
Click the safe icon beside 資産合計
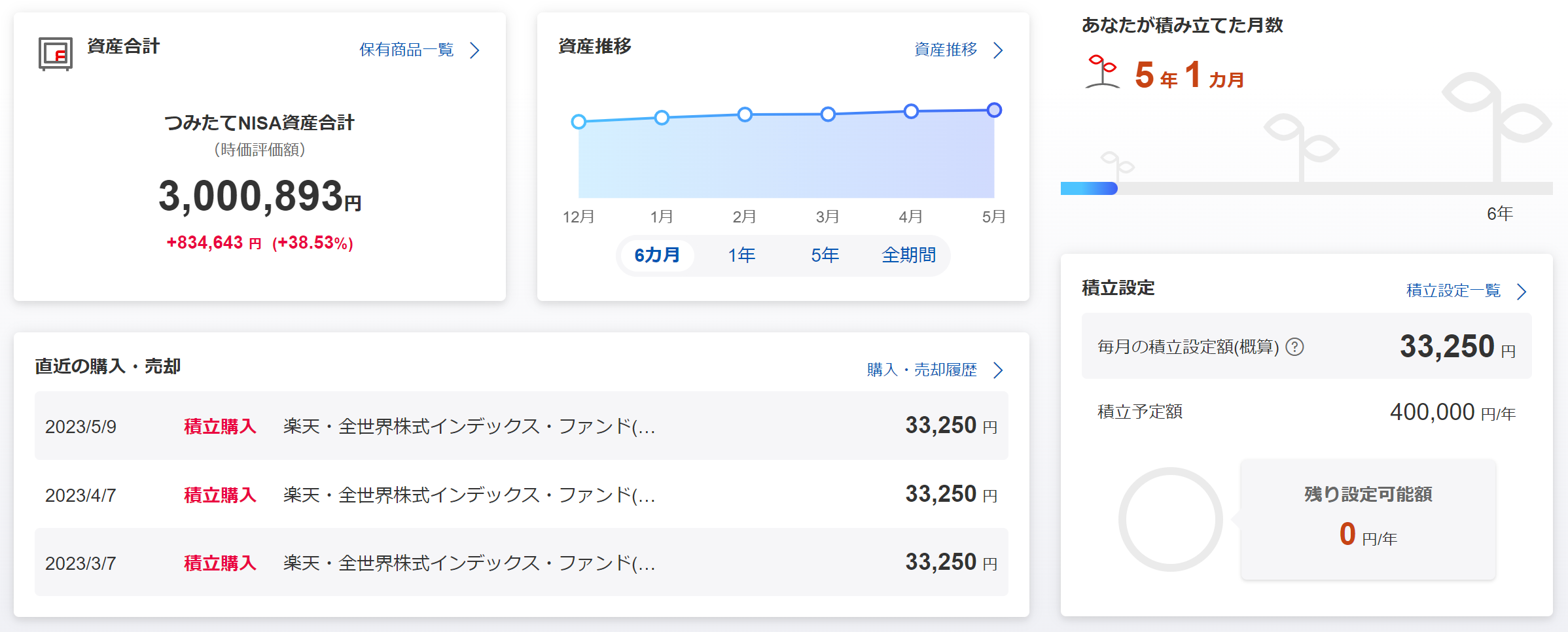pos(55,54)
